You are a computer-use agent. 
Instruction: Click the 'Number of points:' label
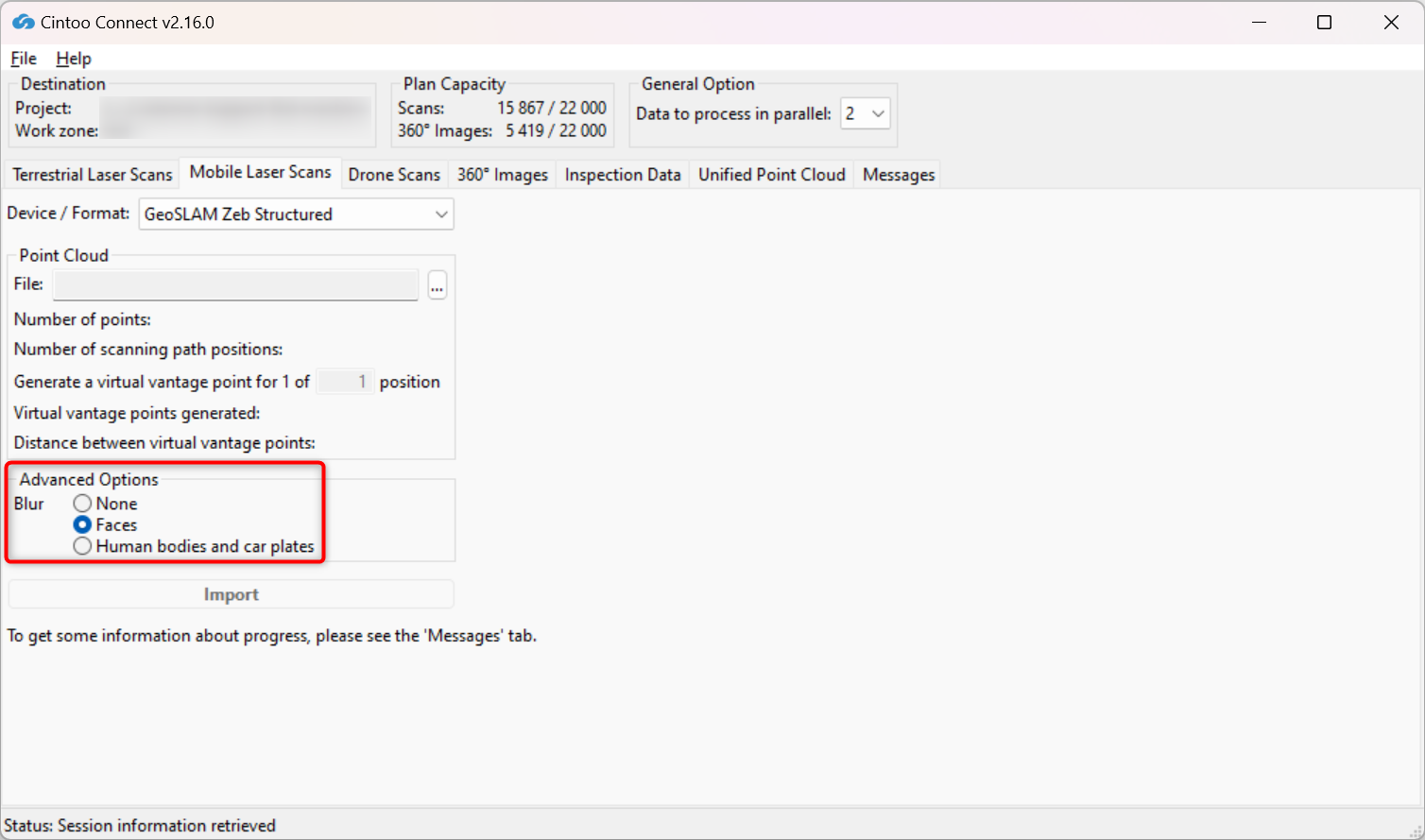coord(82,319)
